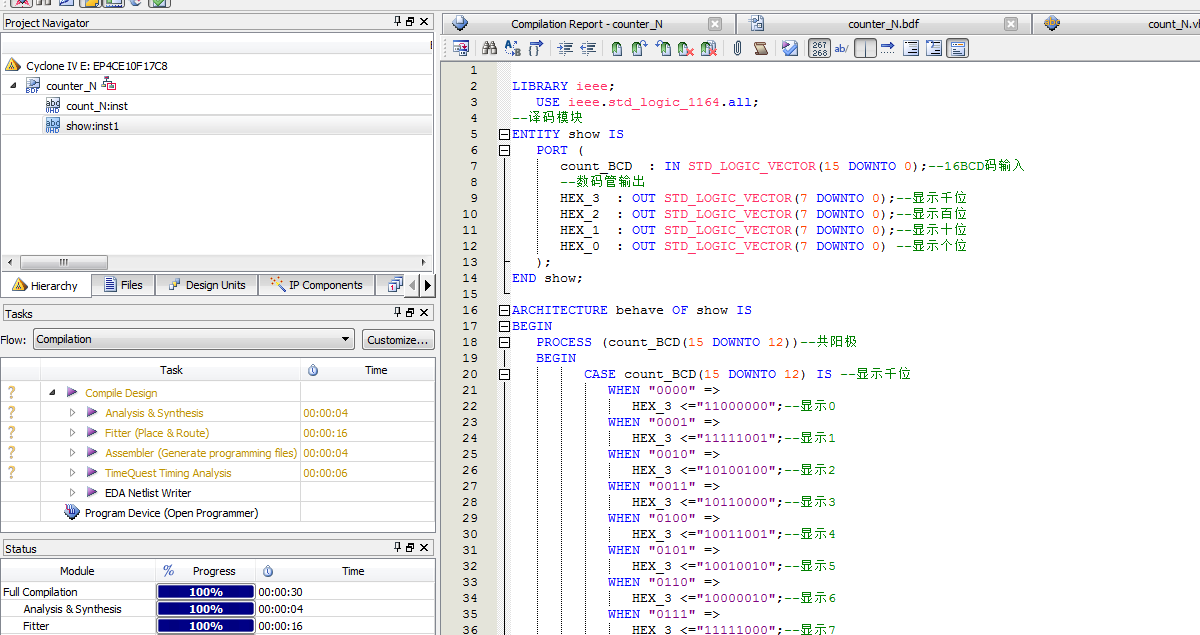Expand Fitter (Place & Route) task
This screenshot has width=1200, height=635.
point(72,433)
